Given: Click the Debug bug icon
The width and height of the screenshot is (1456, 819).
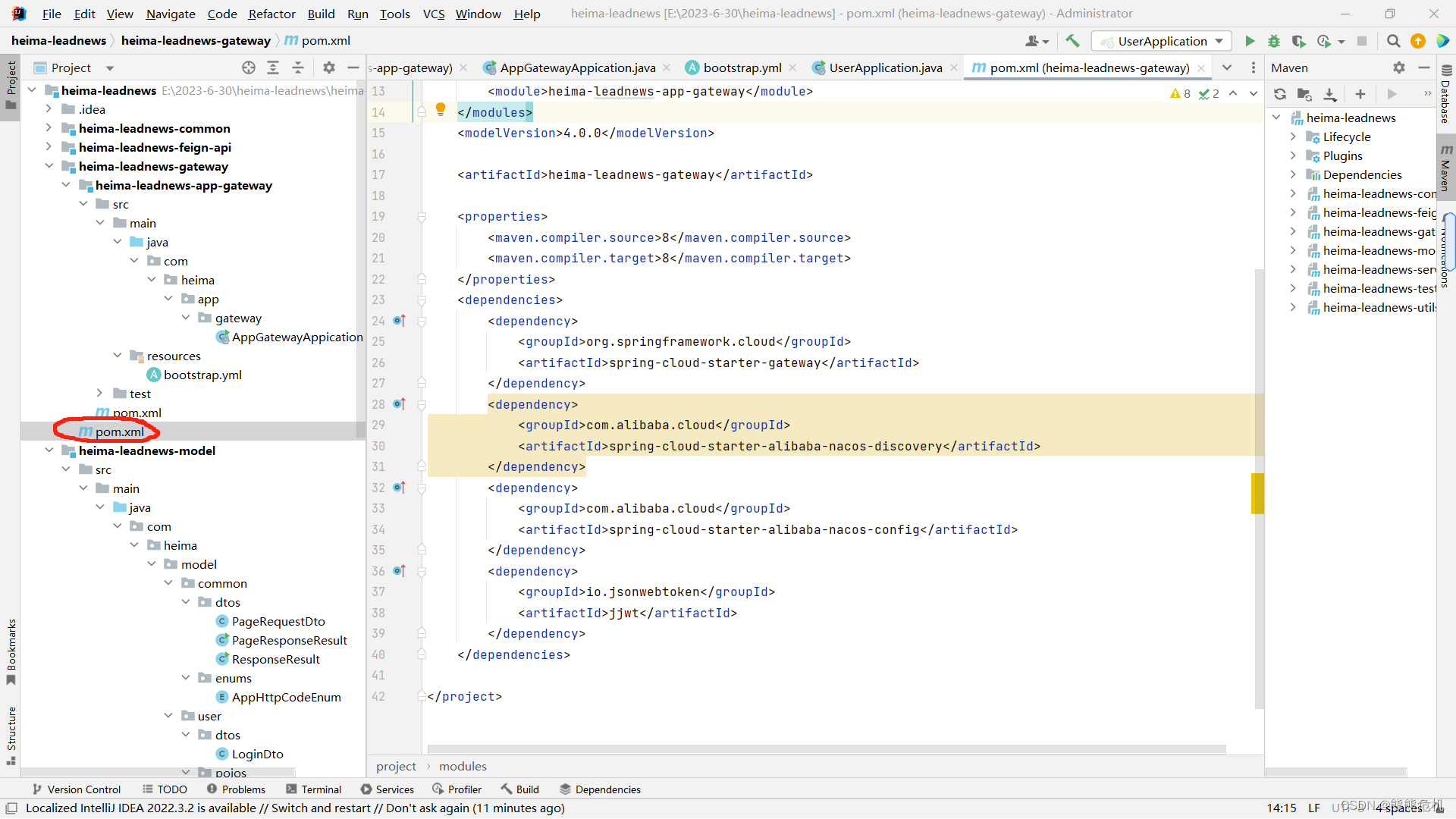Looking at the screenshot, I should [x=1274, y=41].
